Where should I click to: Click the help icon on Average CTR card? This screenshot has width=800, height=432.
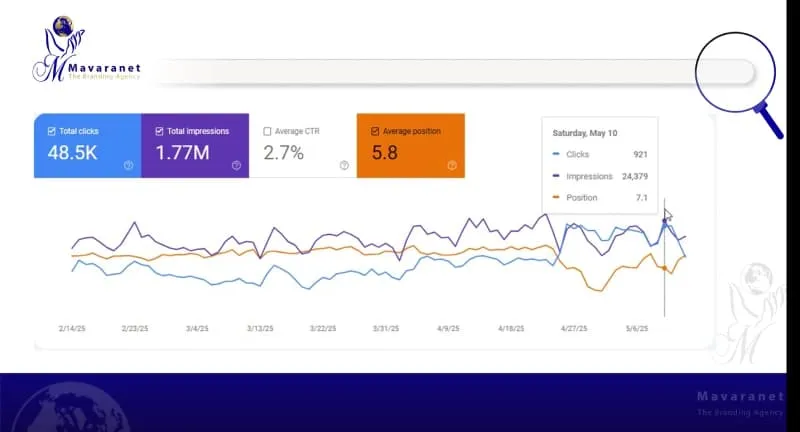point(344,166)
